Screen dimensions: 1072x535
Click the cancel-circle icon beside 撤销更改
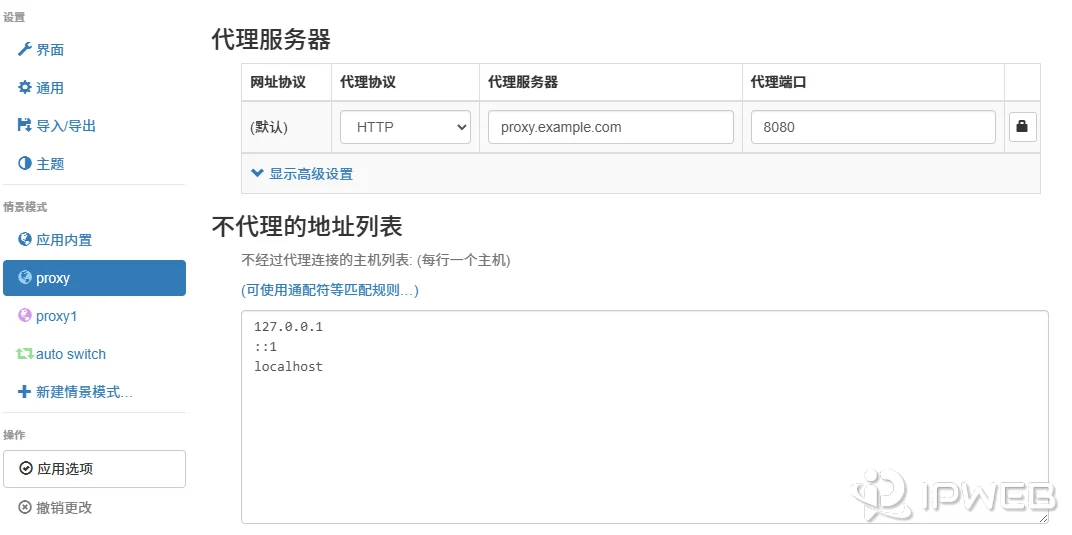pyautogui.click(x=25, y=507)
